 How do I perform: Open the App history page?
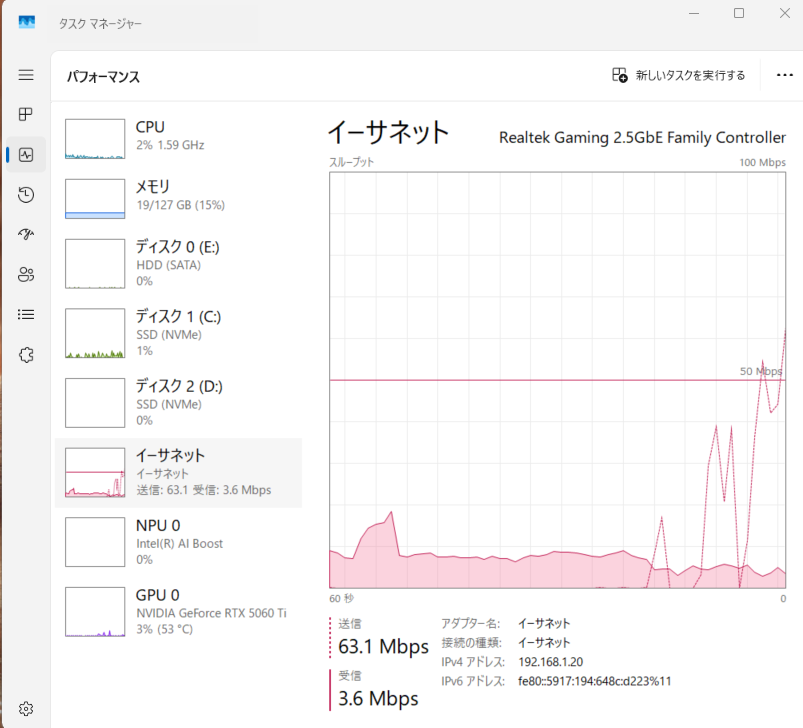25,194
